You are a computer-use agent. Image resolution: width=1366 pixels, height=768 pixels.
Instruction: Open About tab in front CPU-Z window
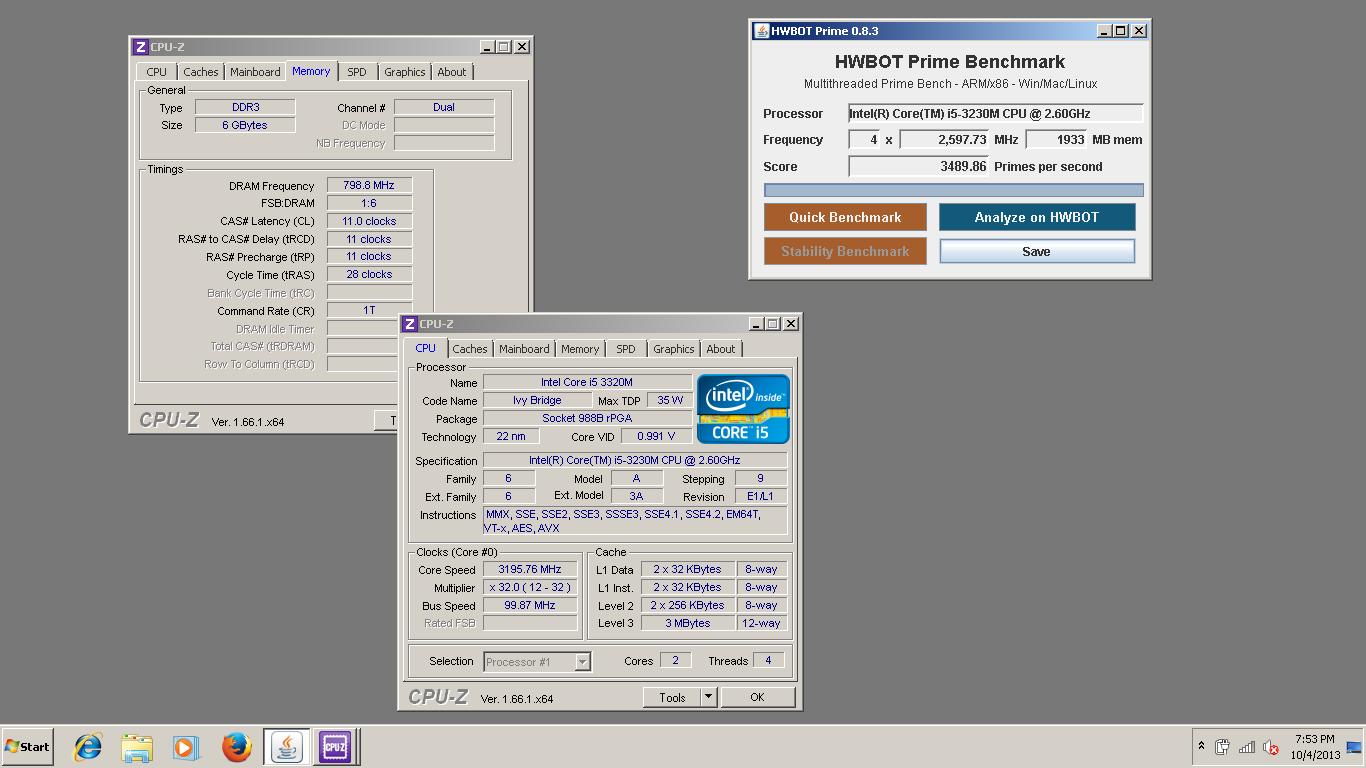[x=720, y=349]
